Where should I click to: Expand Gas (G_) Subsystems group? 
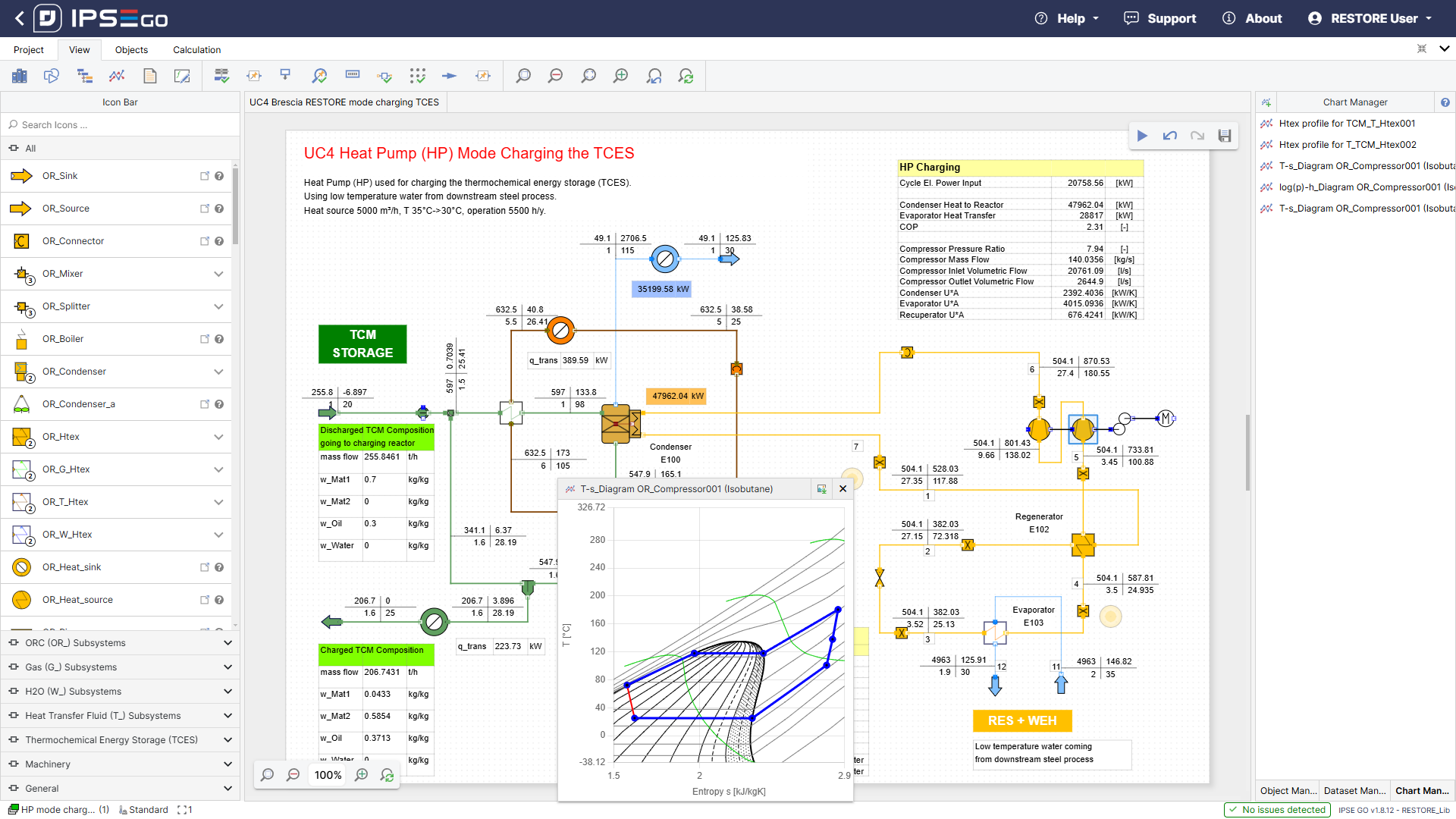[120, 667]
